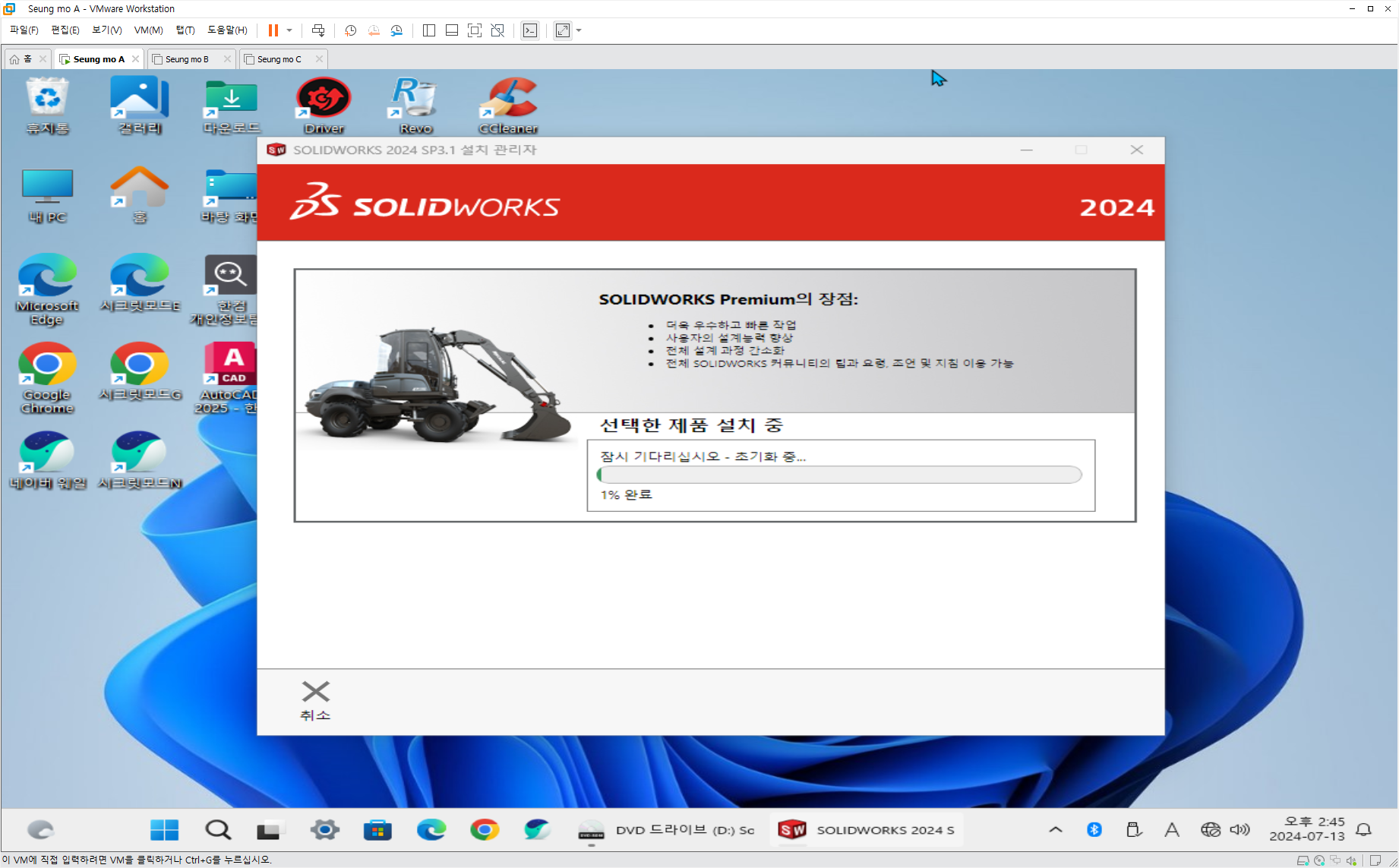Screen dimensions: 1399x868
Task: Switch to SOLIDWORKS 2024 taskbar button
Action: (867, 830)
